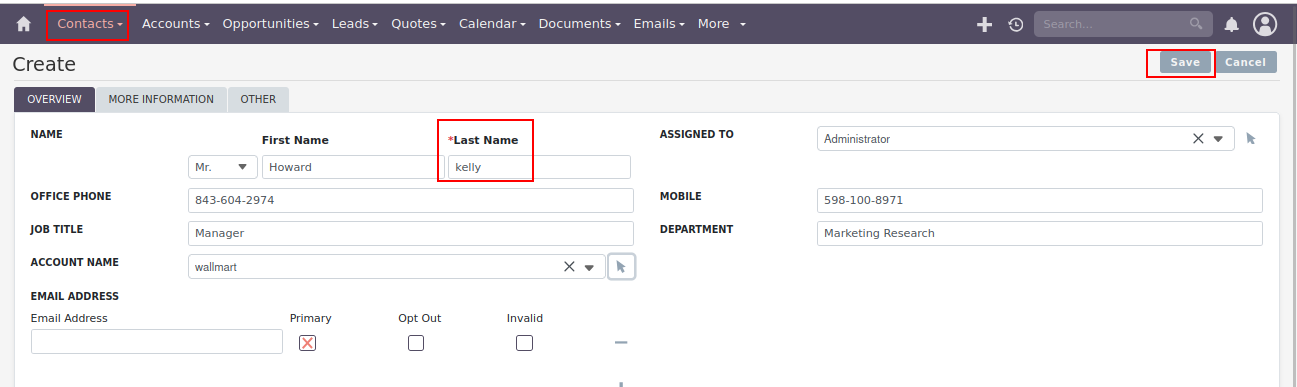Toggle the Primary email checkbox
The height and width of the screenshot is (387, 1297).
pyautogui.click(x=307, y=343)
